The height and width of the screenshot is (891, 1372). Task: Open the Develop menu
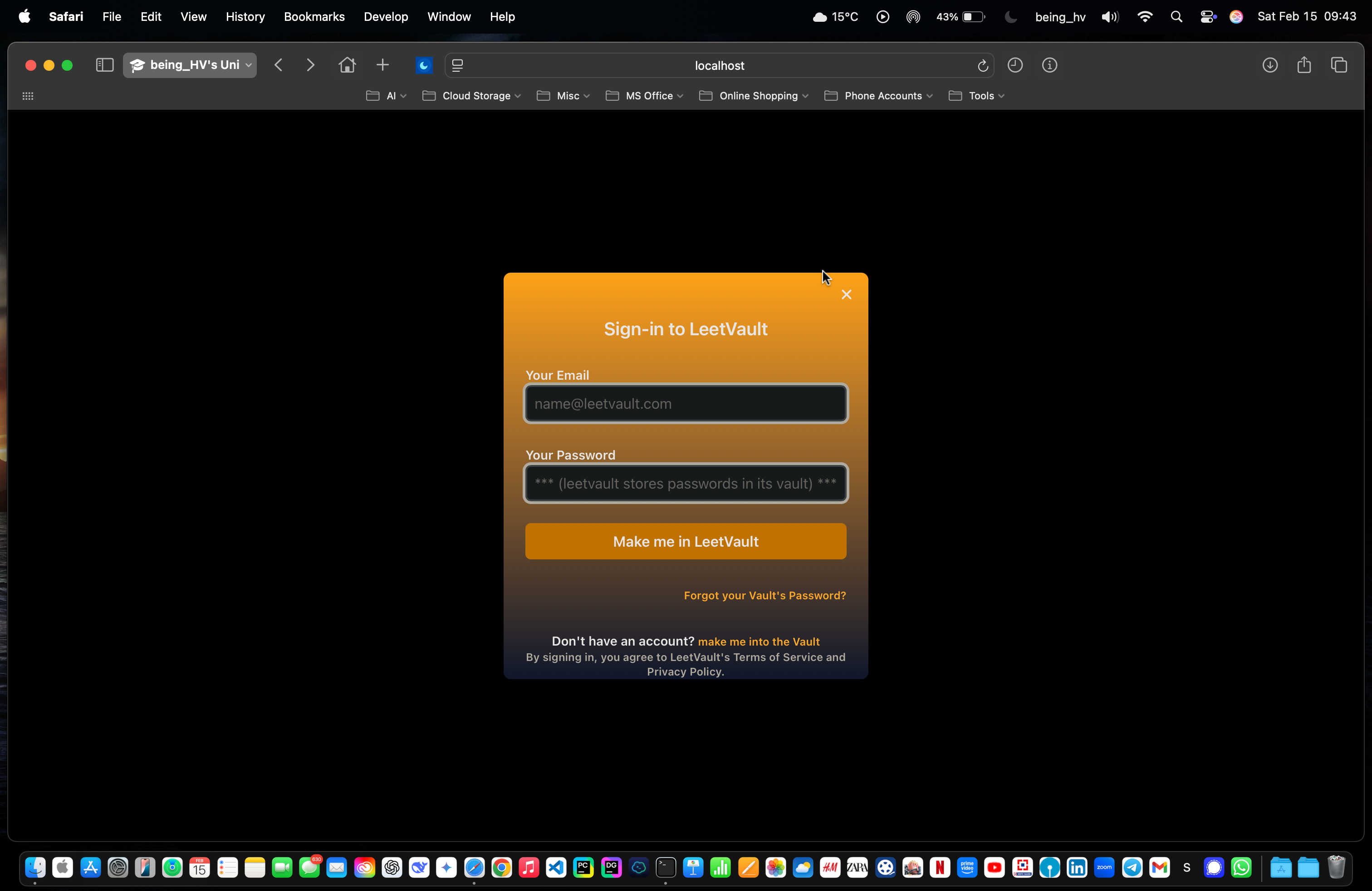(386, 17)
